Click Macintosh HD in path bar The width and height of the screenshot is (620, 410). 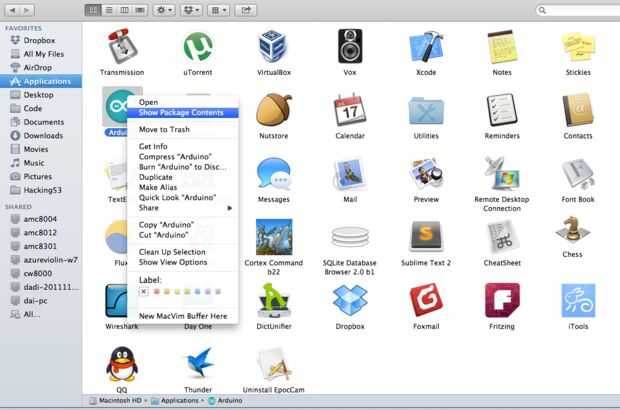(x=115, y=401)
